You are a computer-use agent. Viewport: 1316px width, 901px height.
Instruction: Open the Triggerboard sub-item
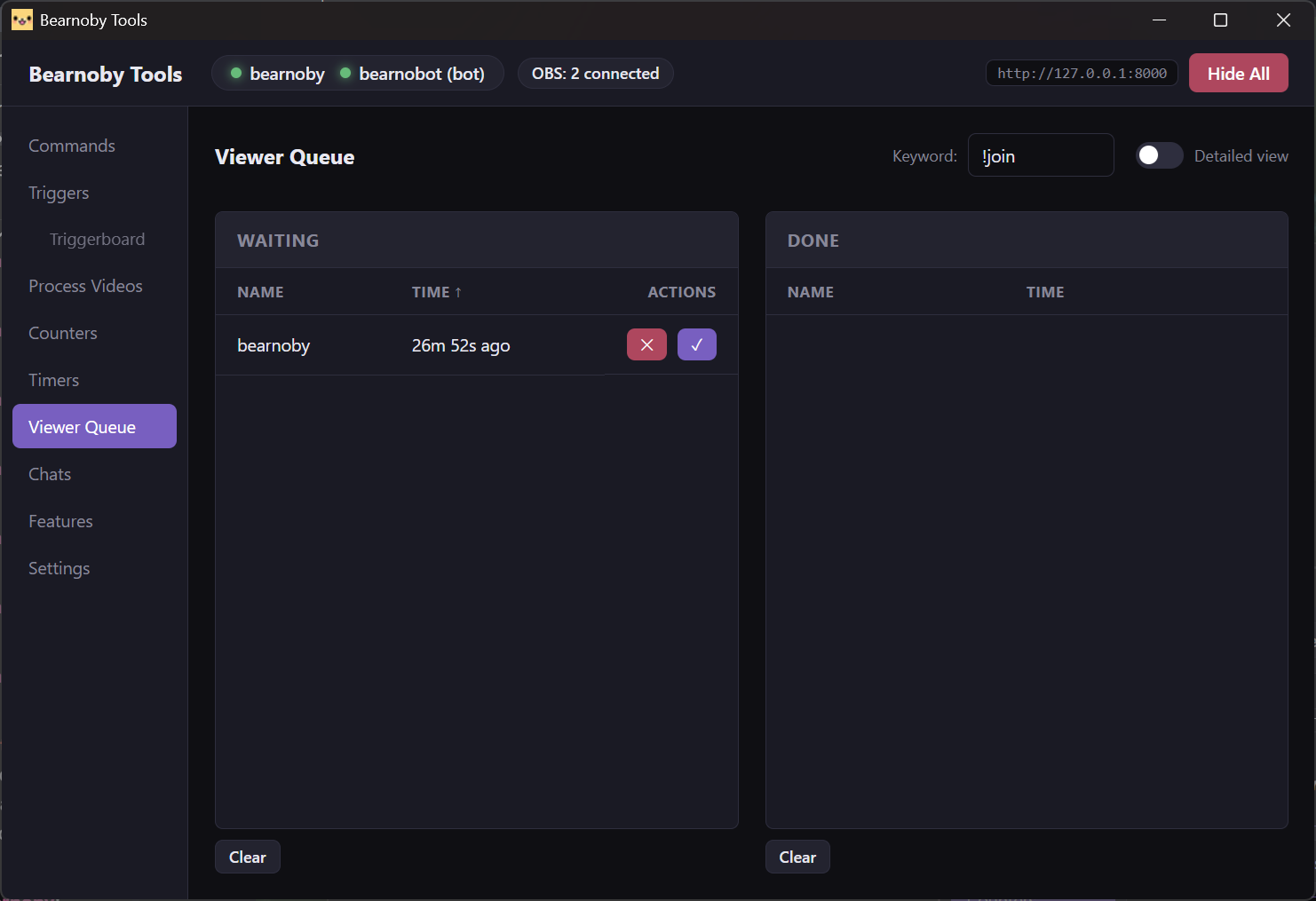97,240
